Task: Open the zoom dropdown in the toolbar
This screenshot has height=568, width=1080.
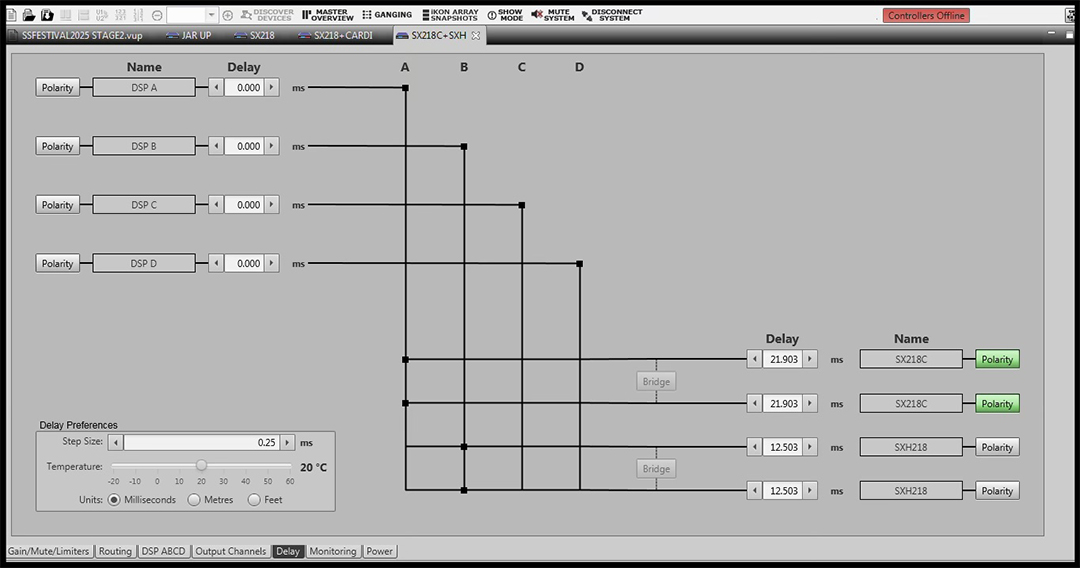Action: point(211,15)
